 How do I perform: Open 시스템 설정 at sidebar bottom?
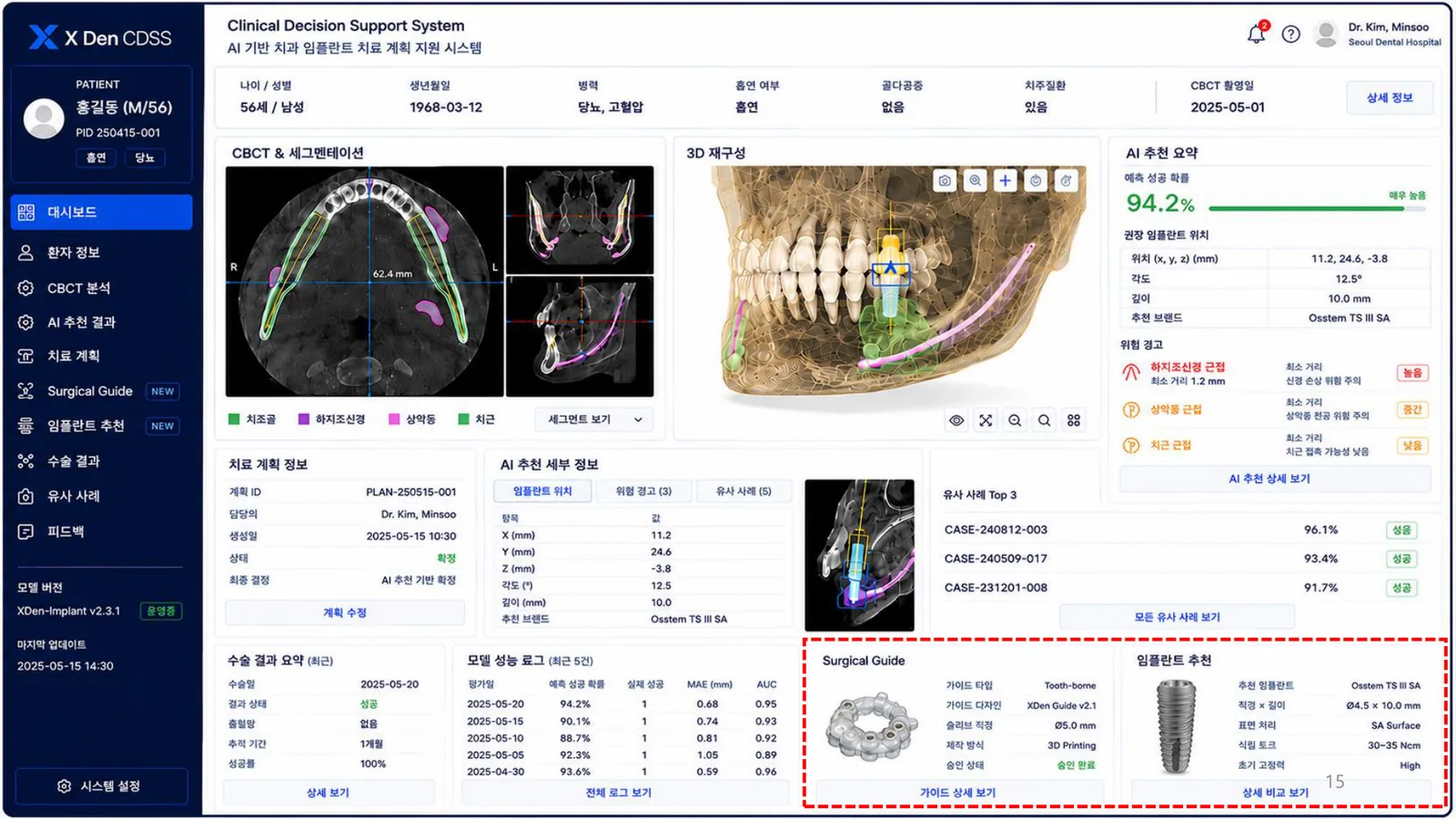(x=101, y=786)
